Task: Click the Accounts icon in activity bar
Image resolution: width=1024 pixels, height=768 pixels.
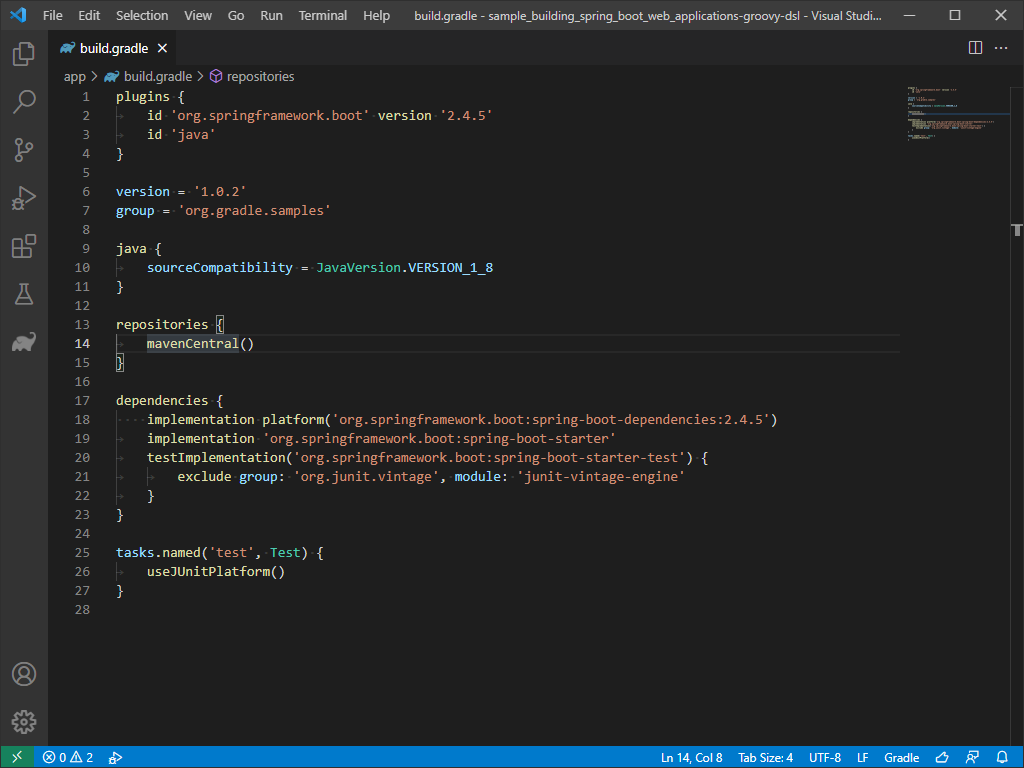Action: point(24,674)
